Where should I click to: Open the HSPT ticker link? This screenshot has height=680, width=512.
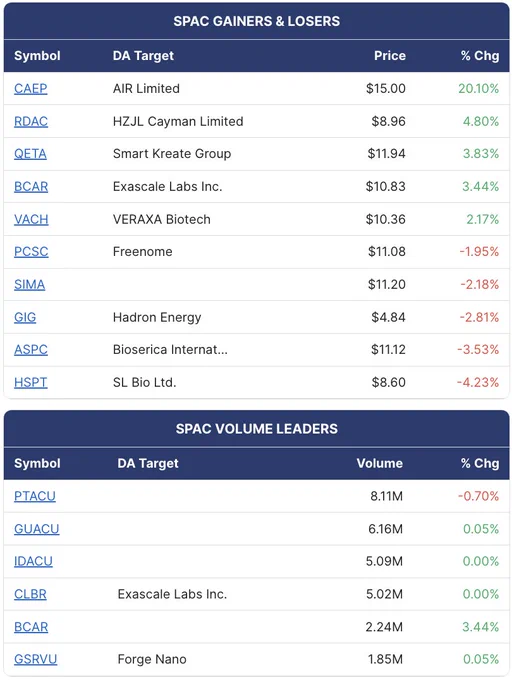pos(31,382)
